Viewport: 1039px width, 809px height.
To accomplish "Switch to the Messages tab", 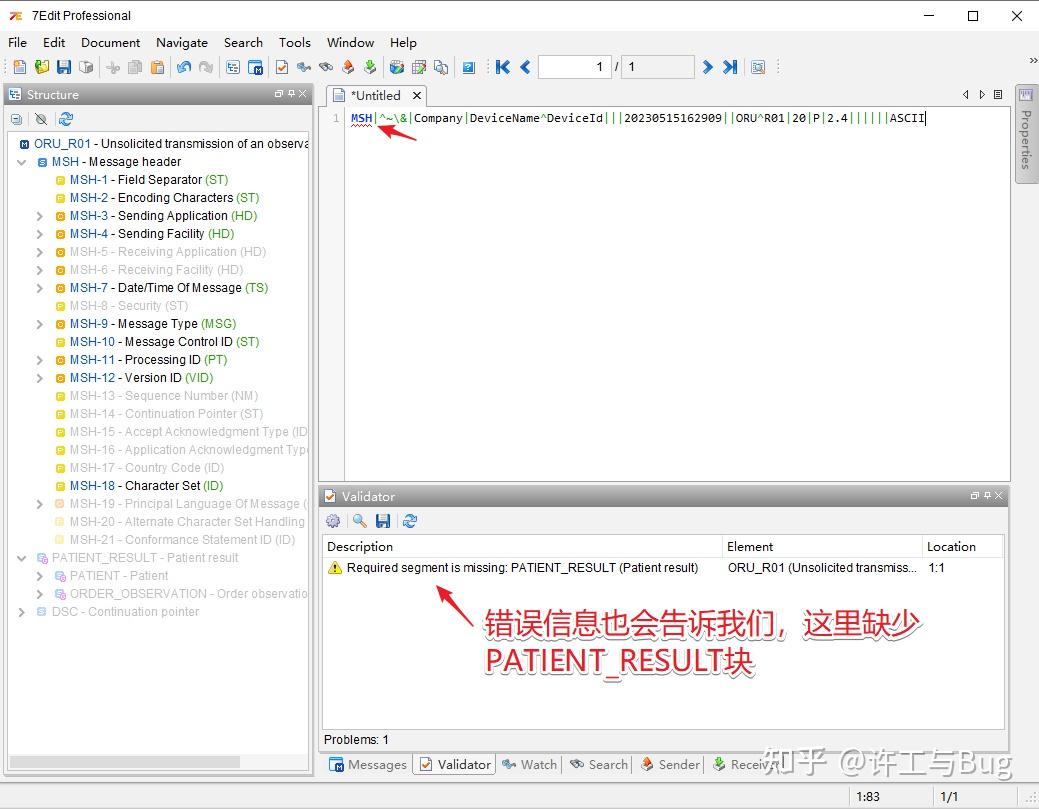I will tap(368, 764).
